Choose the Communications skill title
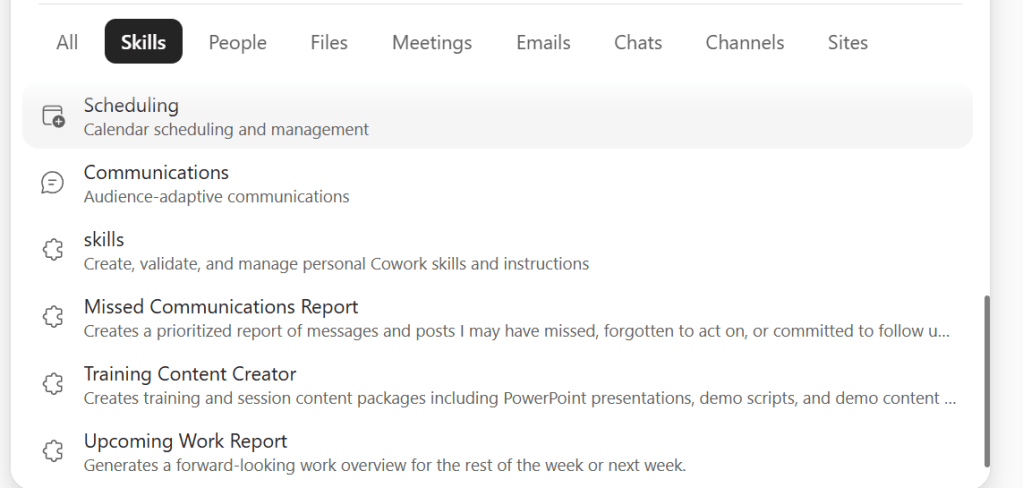 tap(156, 172)
